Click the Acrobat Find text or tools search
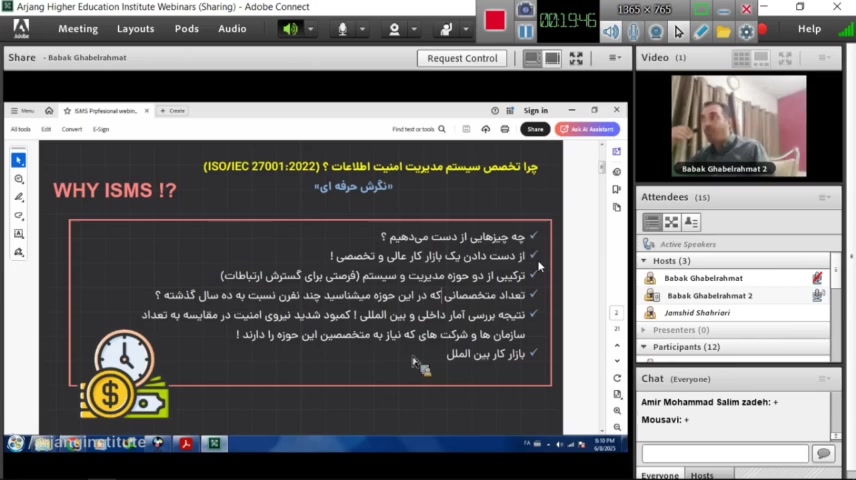The image size is (856, 480). [x=419, y=129]
